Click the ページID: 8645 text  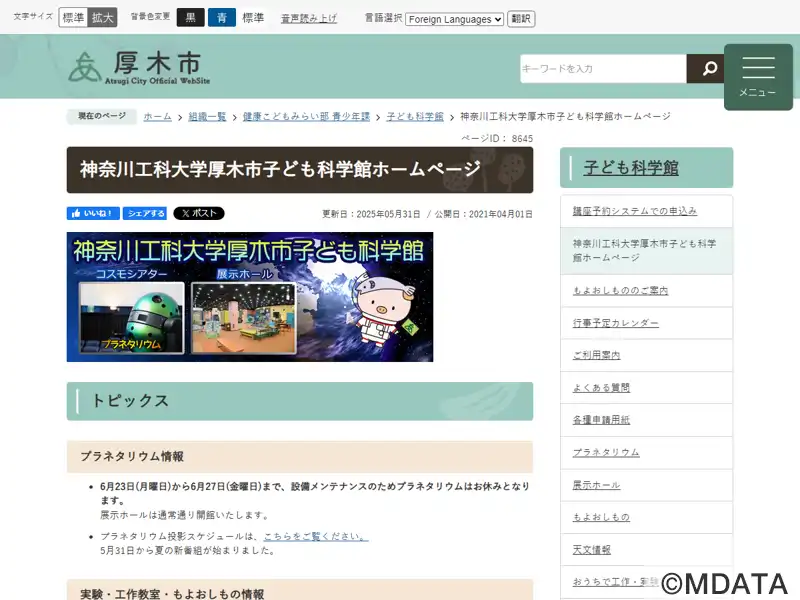click(497, 139)
